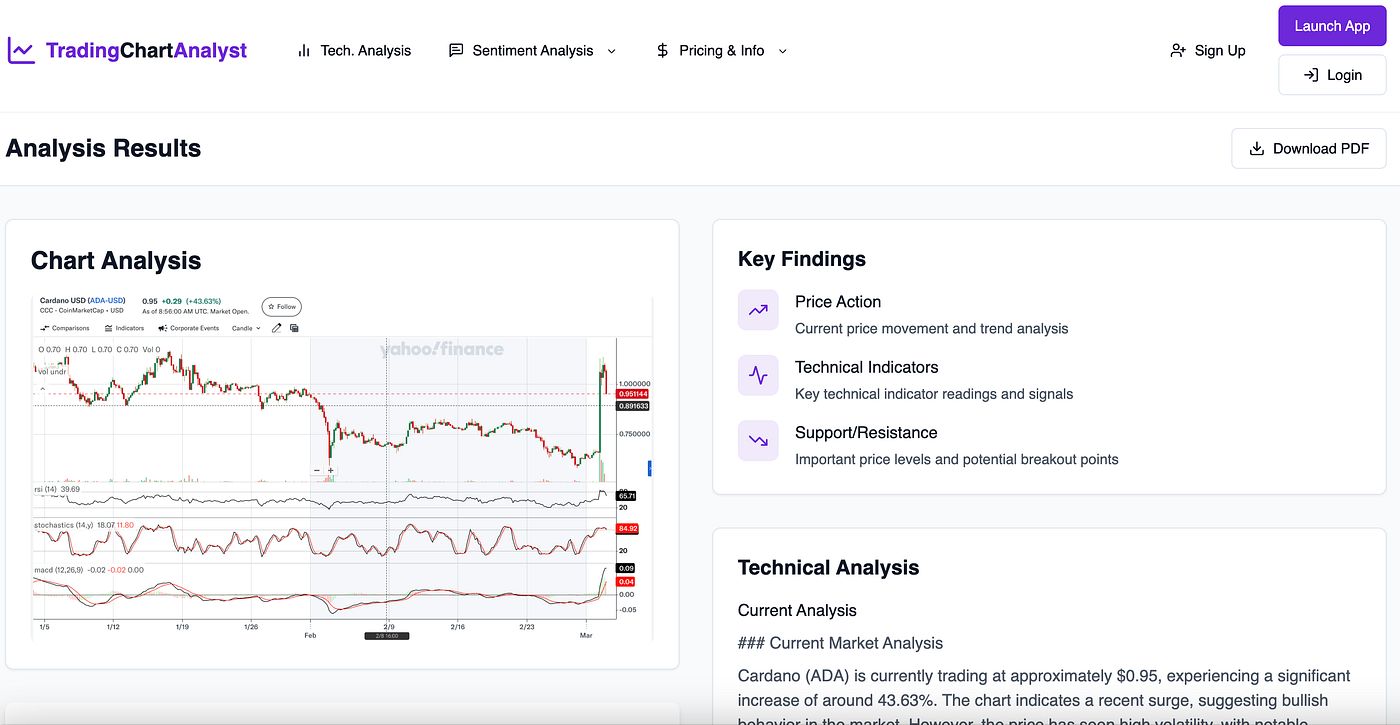Click the Support/Resistance trend-down icon
The width and height of the screenshot is (1400, 725).
(x=758, y=441)
